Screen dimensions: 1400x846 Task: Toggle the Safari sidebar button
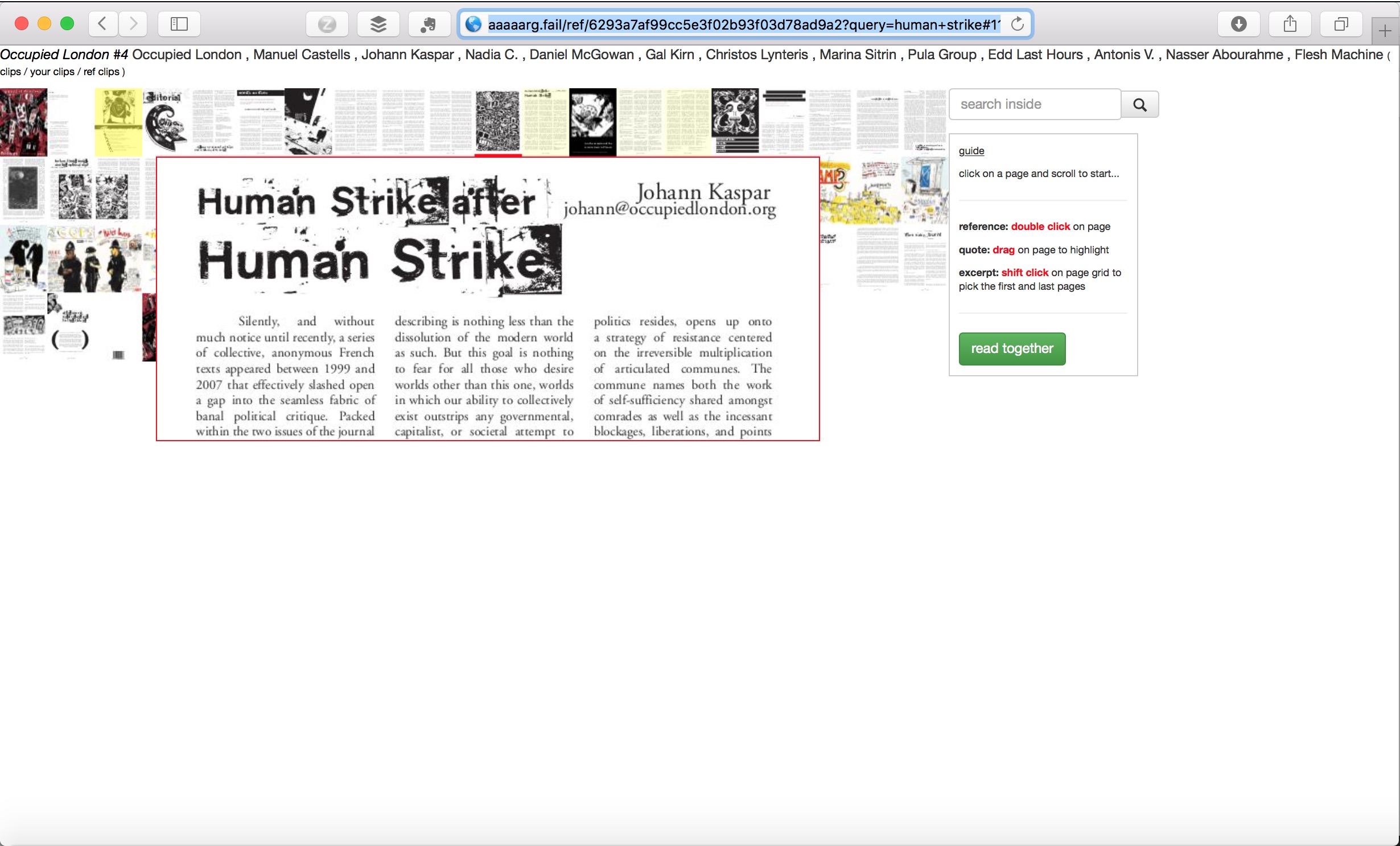[x=179, y=24]
